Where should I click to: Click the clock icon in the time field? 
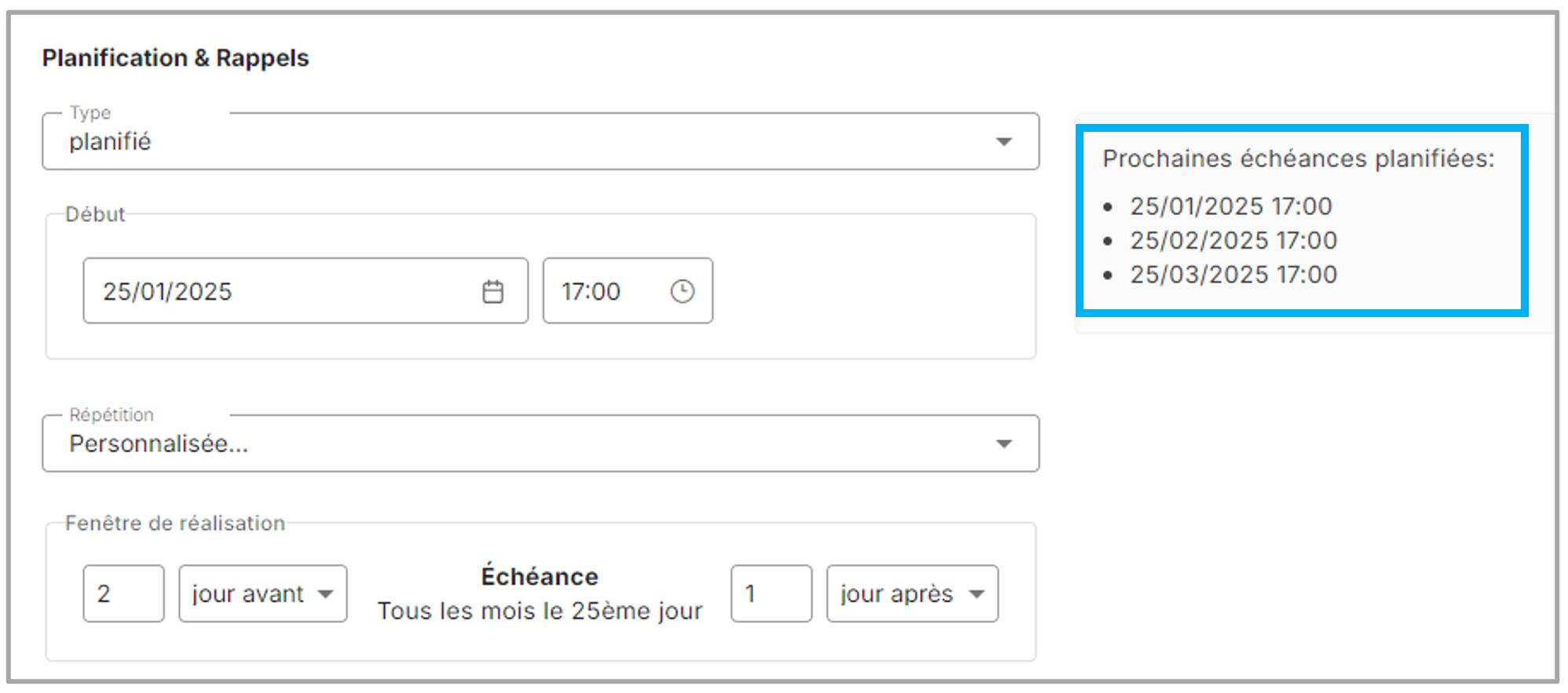point(682,291)
